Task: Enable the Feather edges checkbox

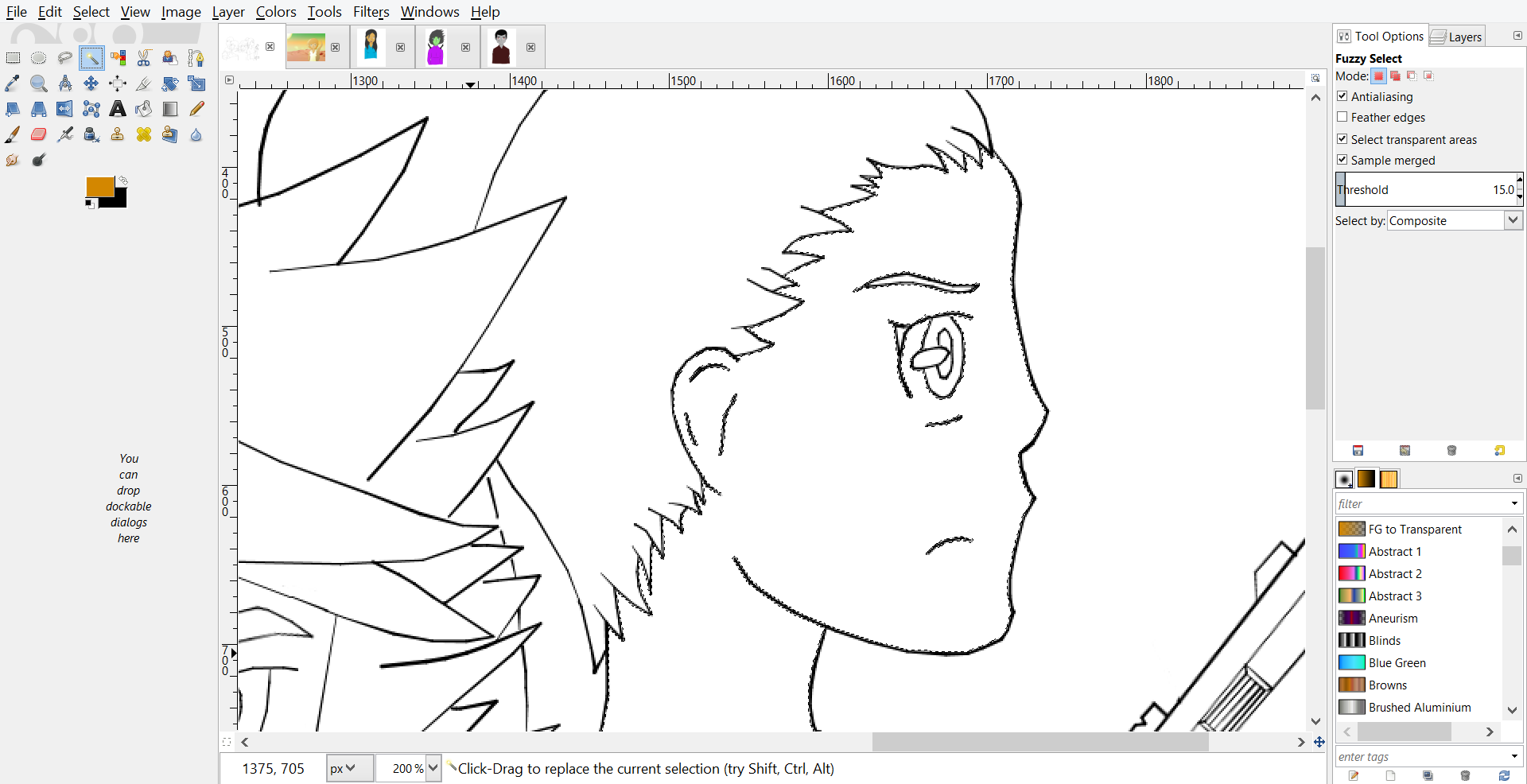Action: [x=1342, y=117]
